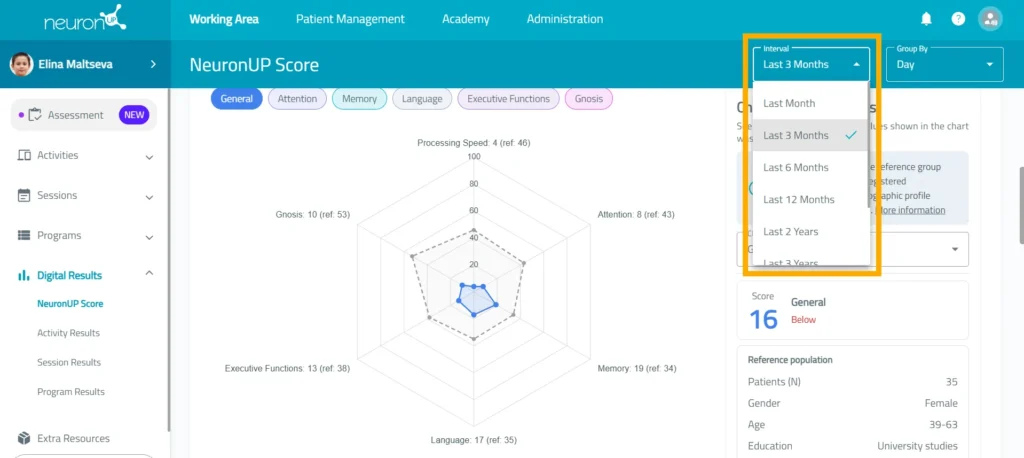Open the user account avatar menu
Image resolution: width=1024 pixels, height=458 pixels.
tap(990, 19)
